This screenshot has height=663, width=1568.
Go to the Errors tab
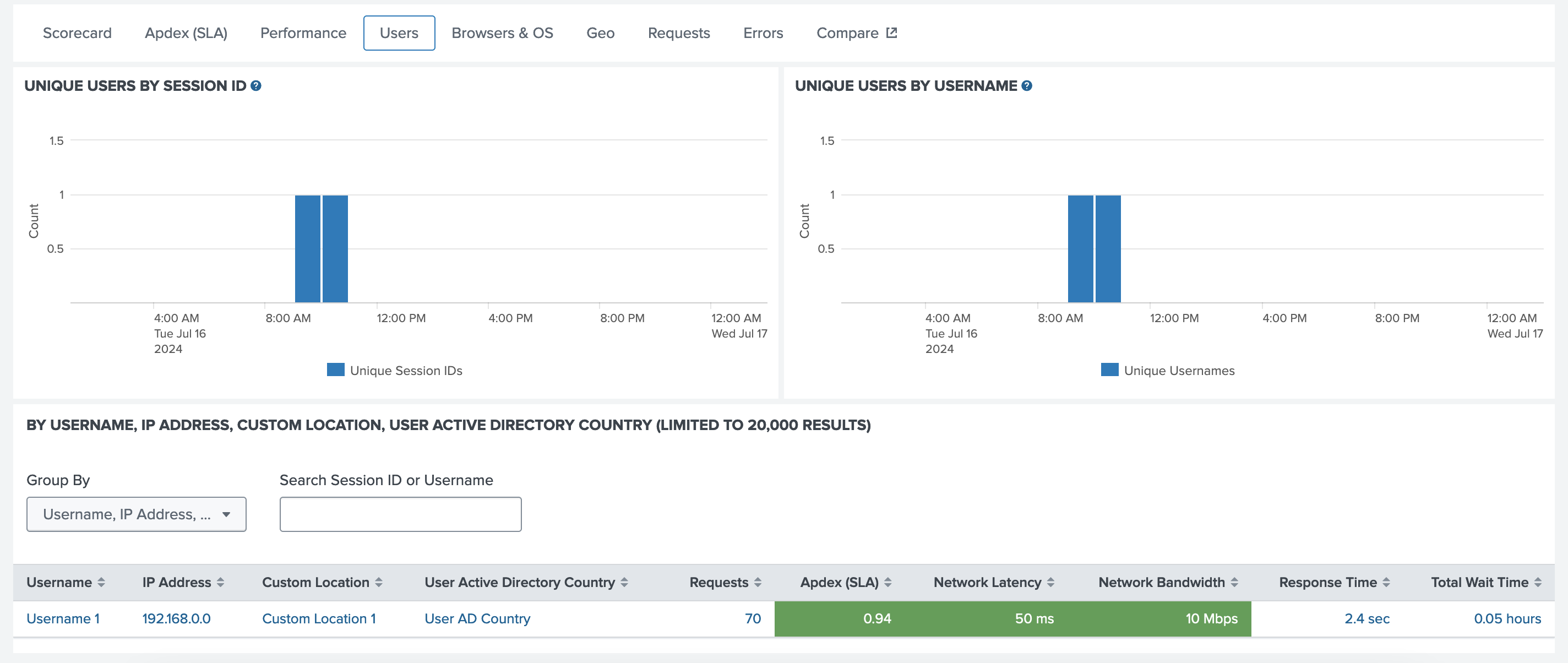tap(763, 33)
